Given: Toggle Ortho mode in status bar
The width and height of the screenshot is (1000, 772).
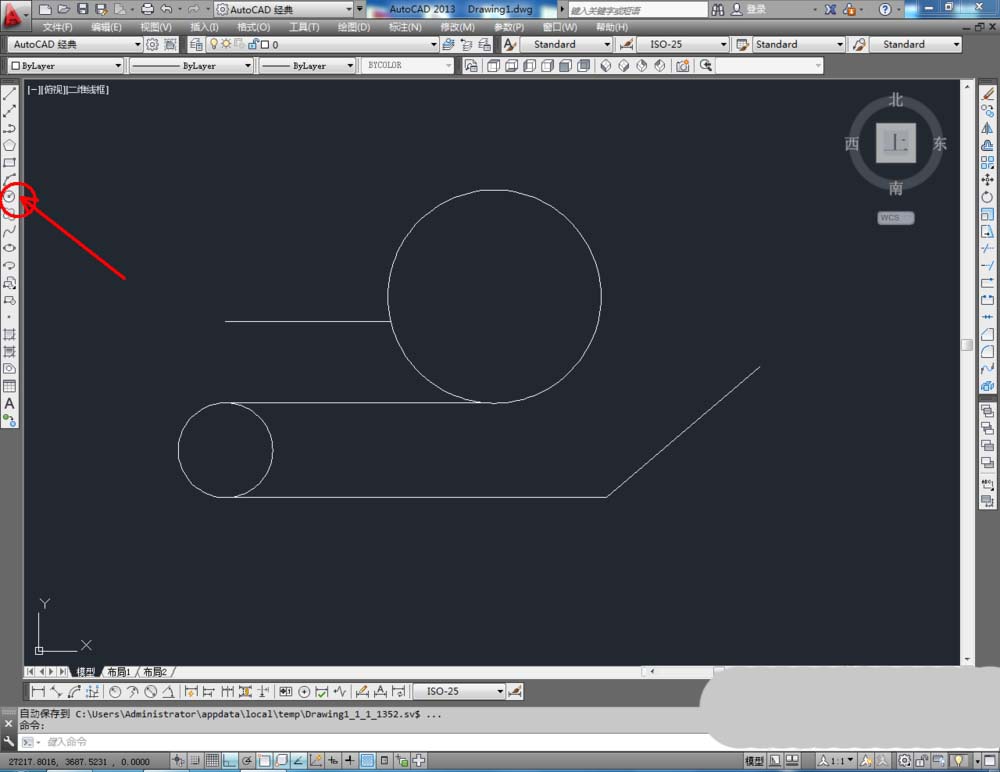Looking at the screenshot, I should pyautogui.click(x=230, y=760).
